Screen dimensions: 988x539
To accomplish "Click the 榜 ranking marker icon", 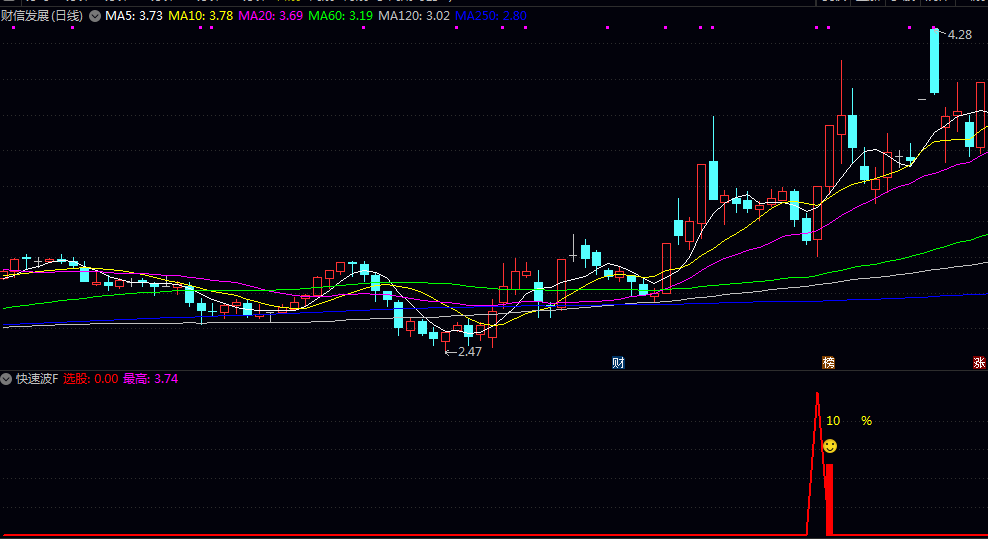I will point(828,362).
